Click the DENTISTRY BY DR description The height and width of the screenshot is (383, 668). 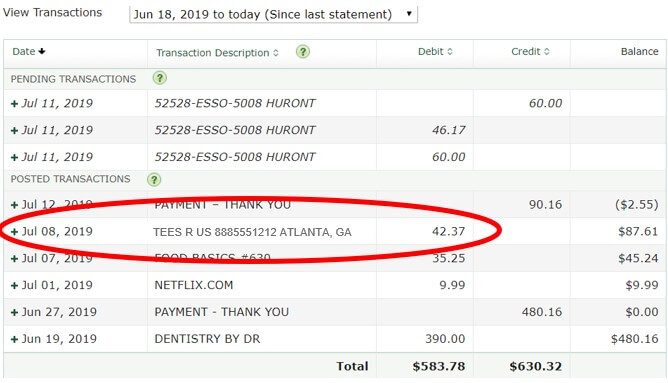click(207, 339)
